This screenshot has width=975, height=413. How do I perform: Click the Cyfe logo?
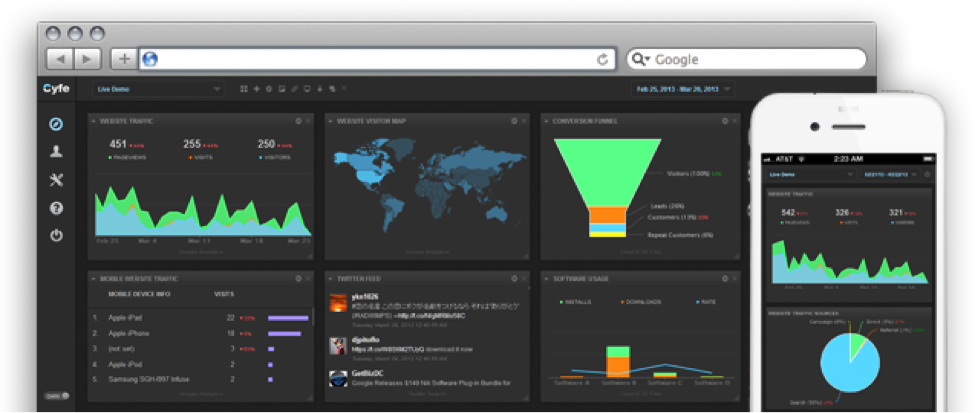(56, 89)
